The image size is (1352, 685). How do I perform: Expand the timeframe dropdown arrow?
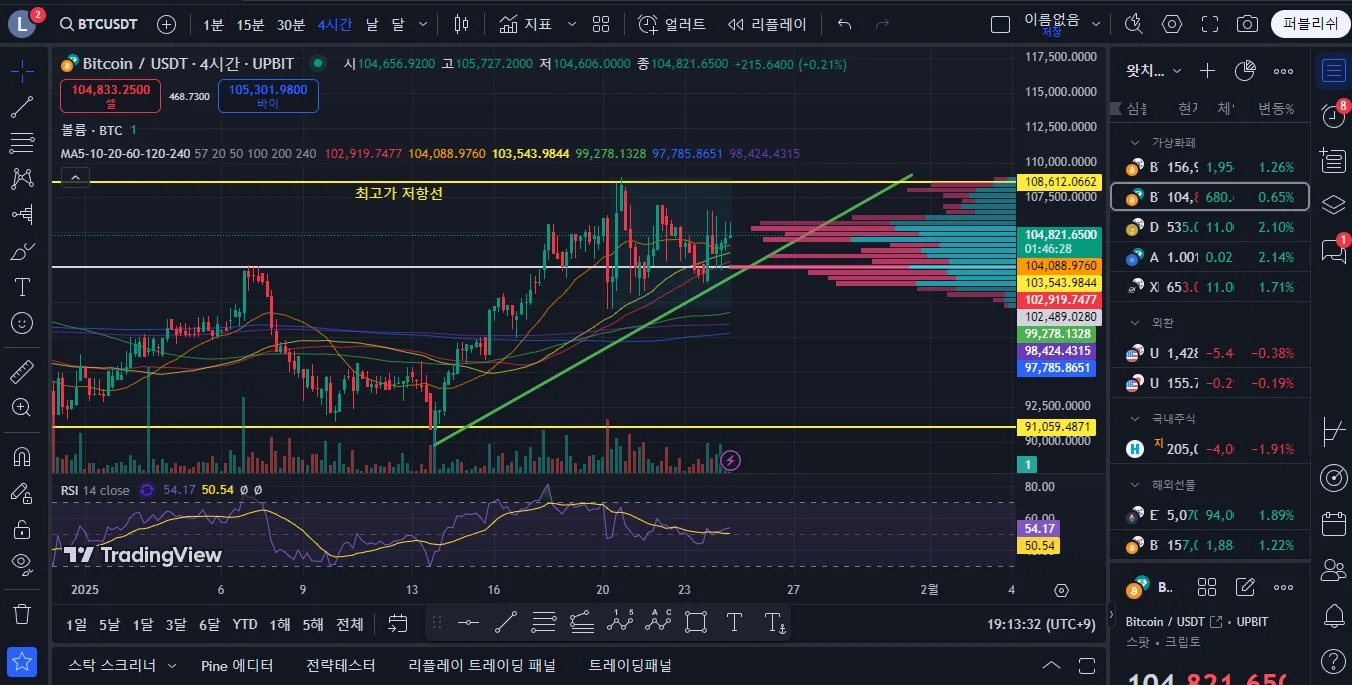(423, 24)
